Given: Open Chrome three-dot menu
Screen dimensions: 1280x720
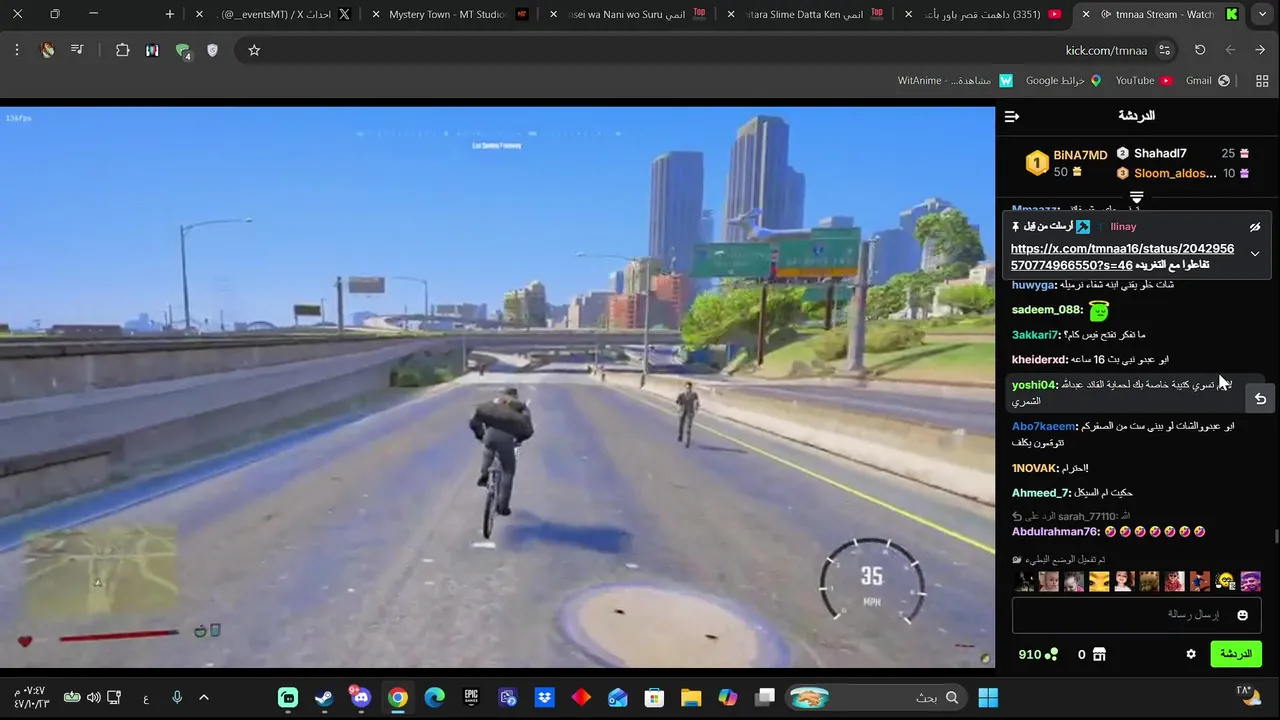Looking at the screenshot, I should click(17, 50).
